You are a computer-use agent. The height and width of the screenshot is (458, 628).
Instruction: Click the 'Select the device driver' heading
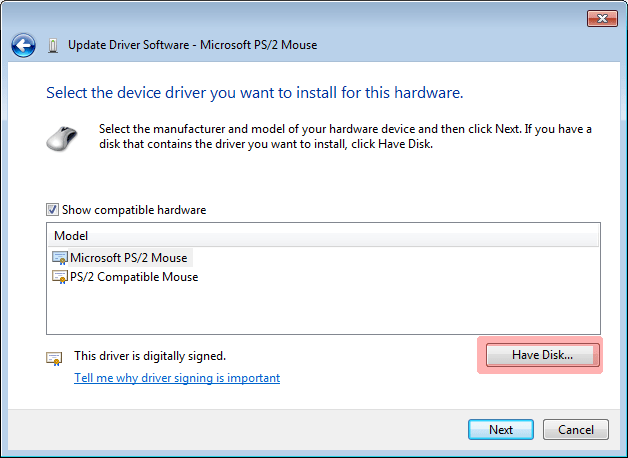tap(254, 93)
